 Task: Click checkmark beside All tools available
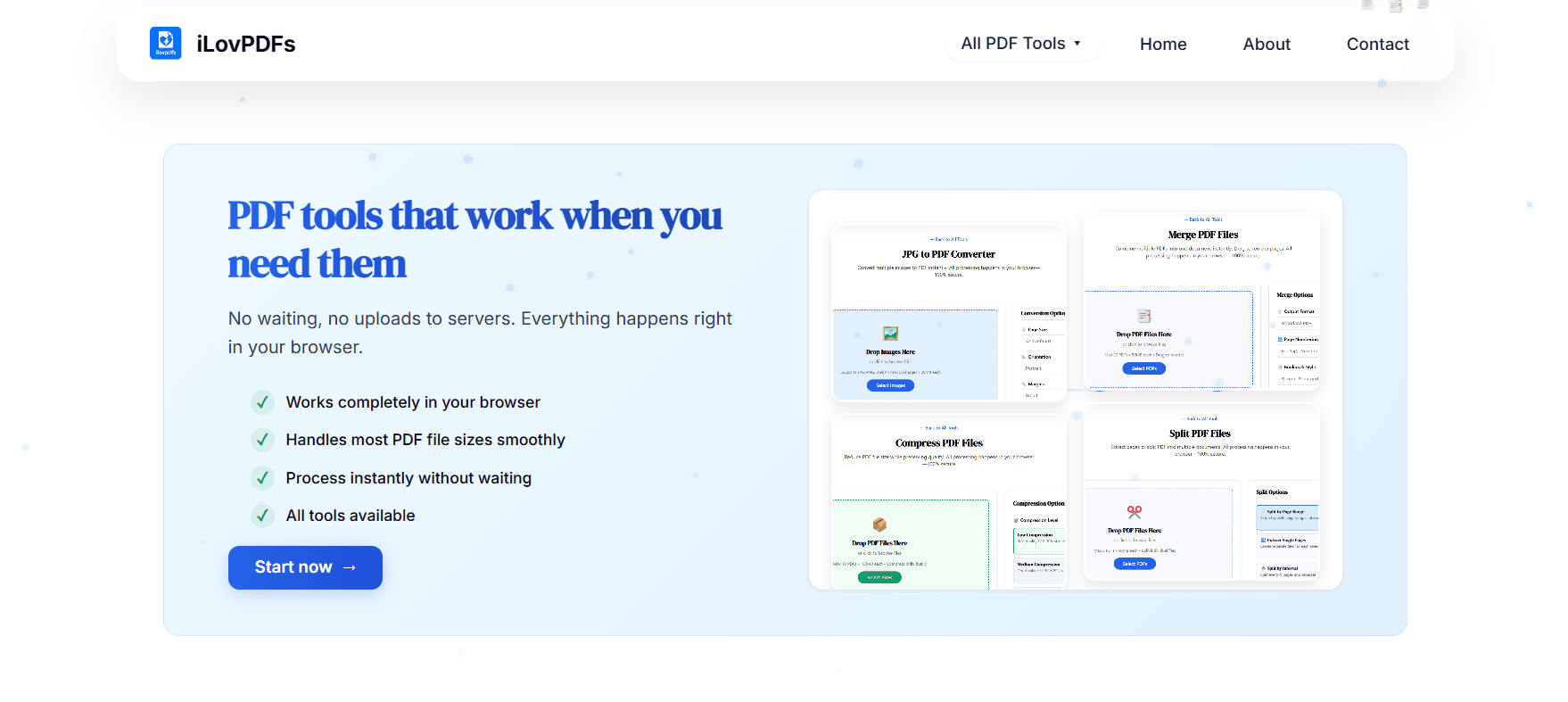tap(262, 516)
